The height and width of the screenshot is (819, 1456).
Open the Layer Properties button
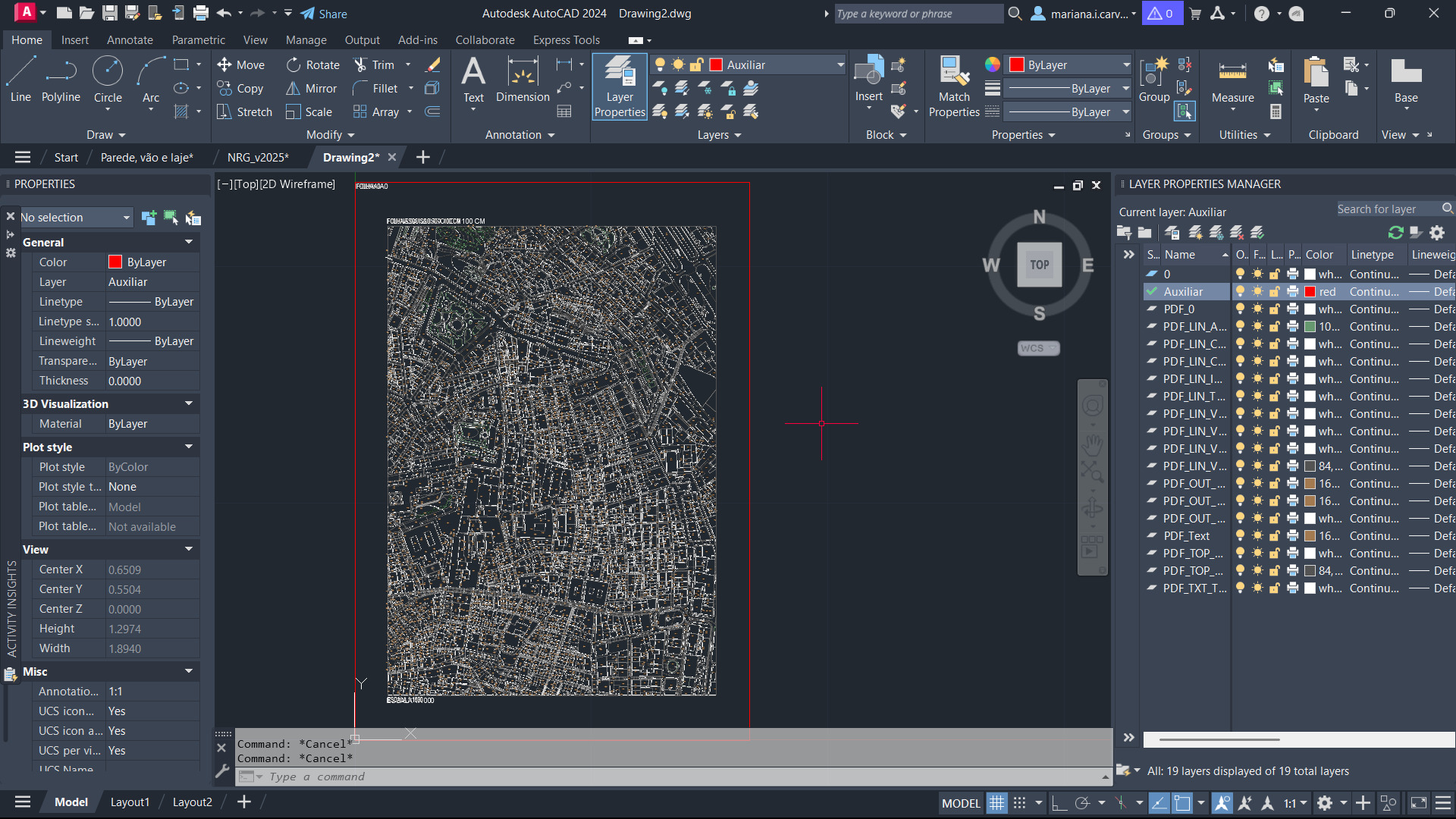point(620,86)
